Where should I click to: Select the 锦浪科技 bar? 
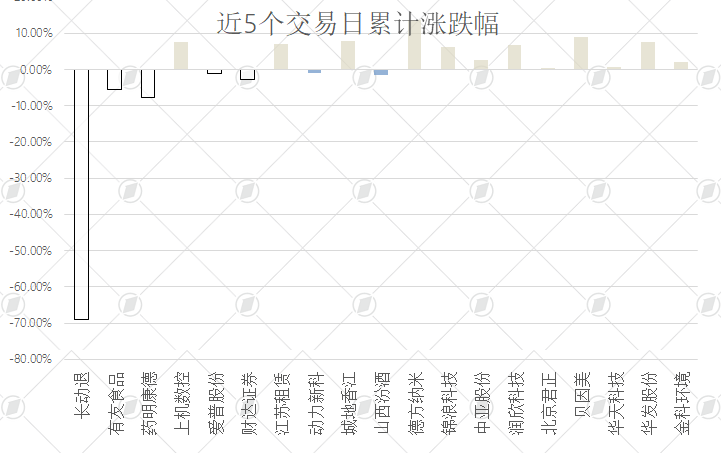448,58
